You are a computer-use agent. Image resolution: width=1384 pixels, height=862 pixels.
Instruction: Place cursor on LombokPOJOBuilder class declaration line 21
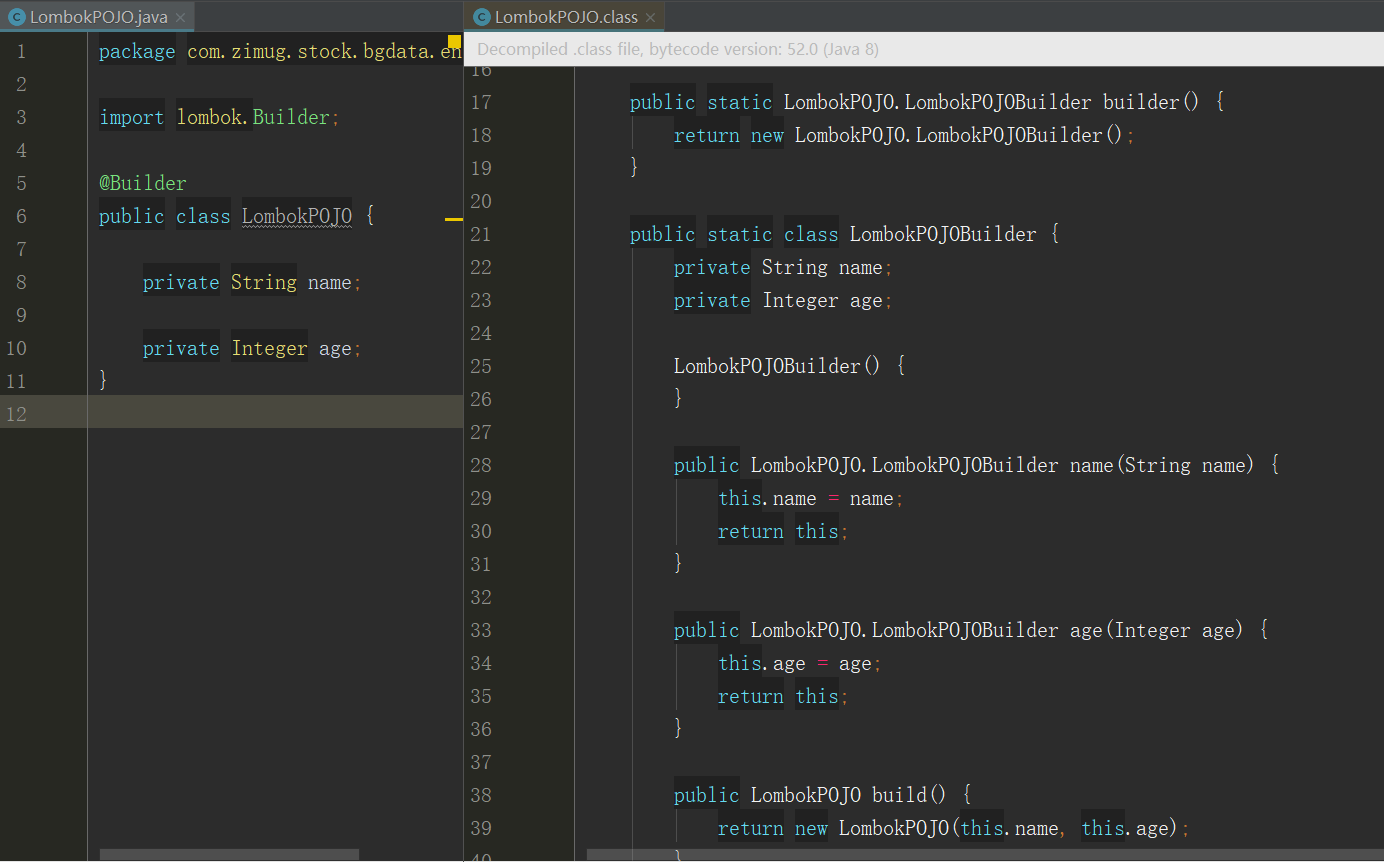(942, 234)
